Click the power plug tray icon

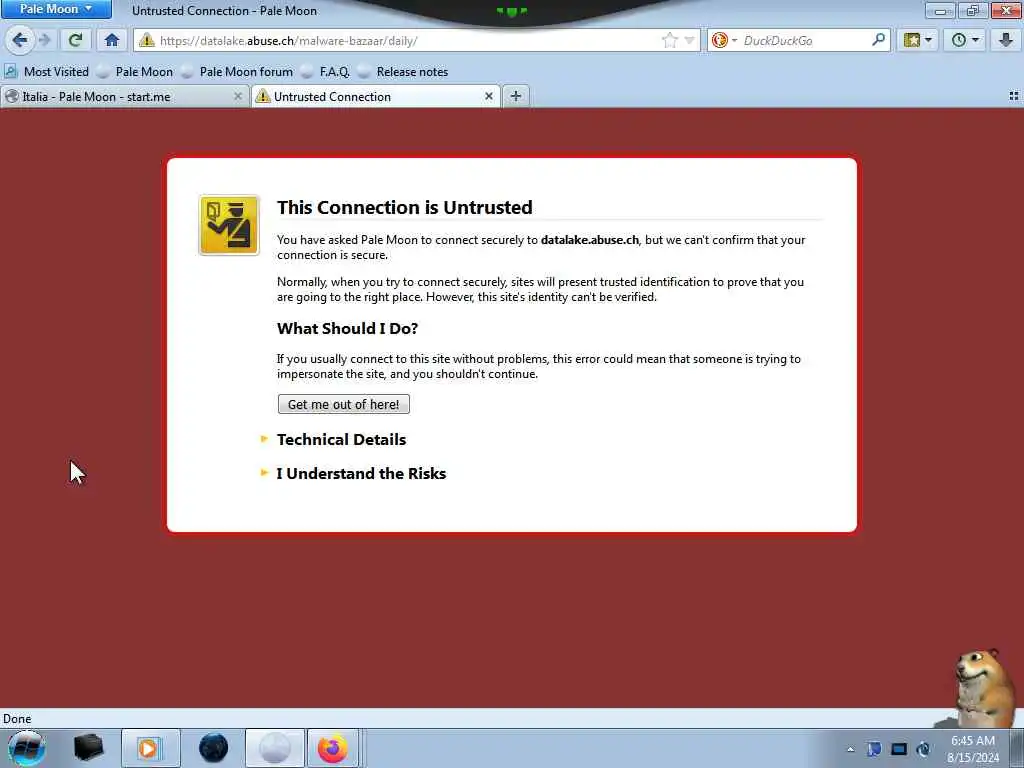(x=923, y=749)
